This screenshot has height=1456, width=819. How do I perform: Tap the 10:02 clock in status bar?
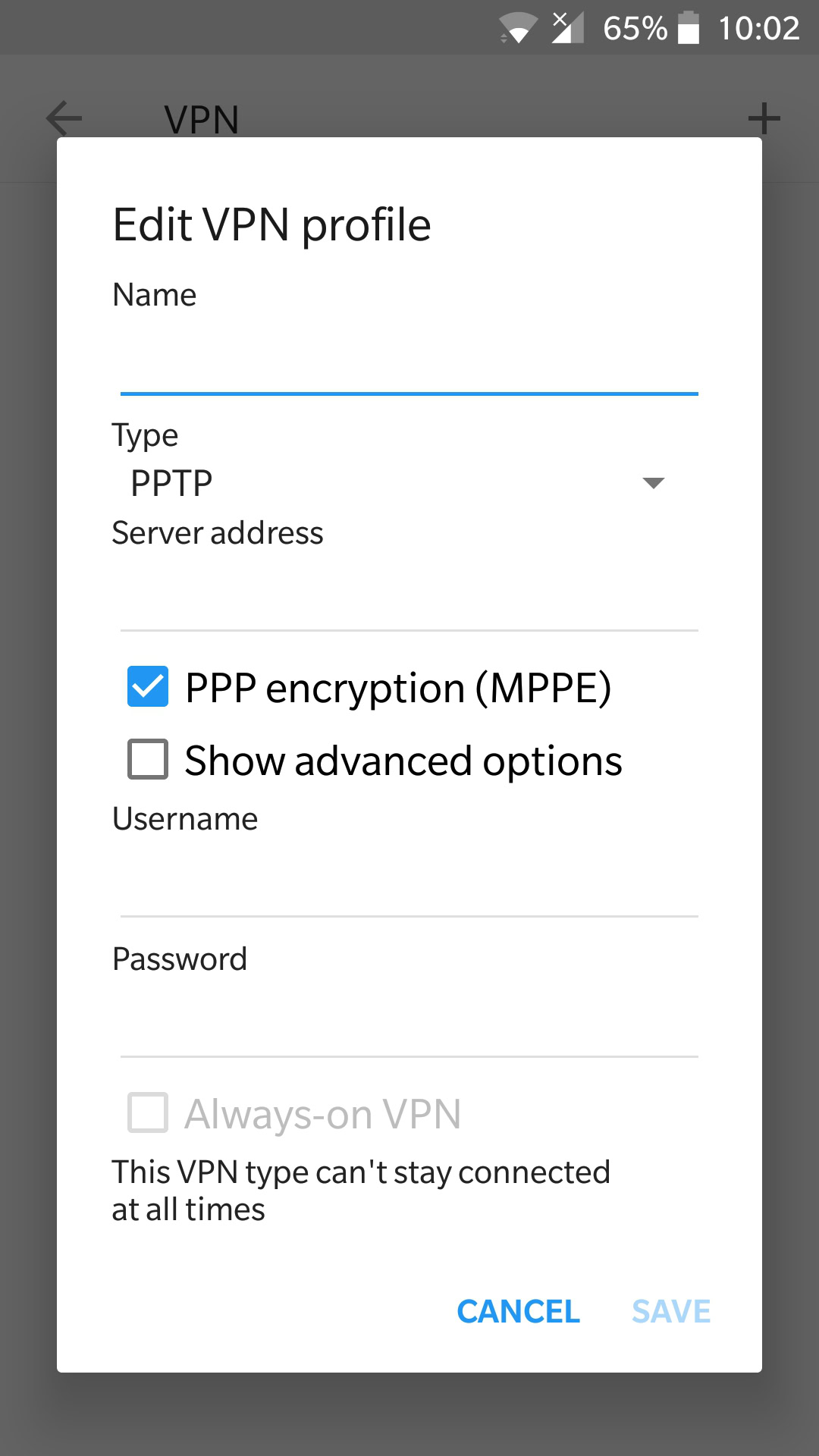[x=758, y=29]
